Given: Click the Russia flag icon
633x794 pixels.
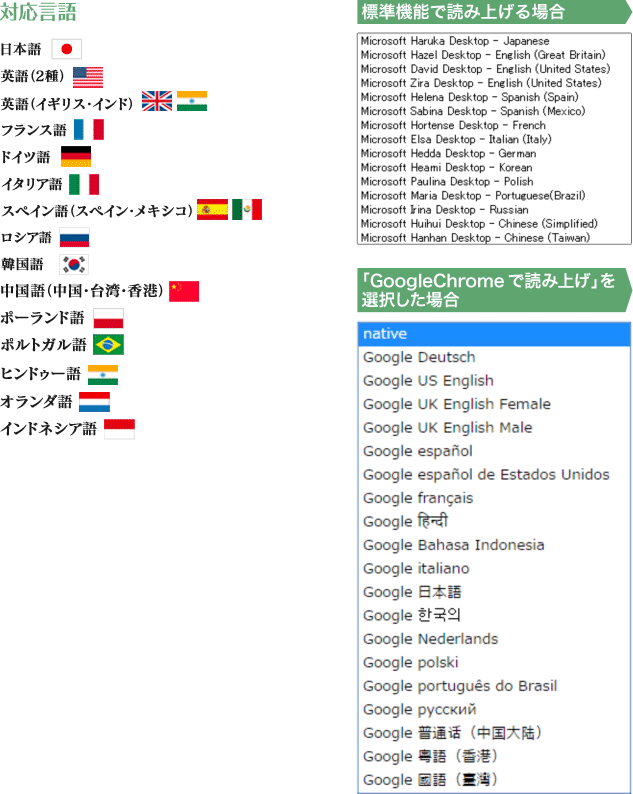Looking at the screenshot, I should 74,237.
